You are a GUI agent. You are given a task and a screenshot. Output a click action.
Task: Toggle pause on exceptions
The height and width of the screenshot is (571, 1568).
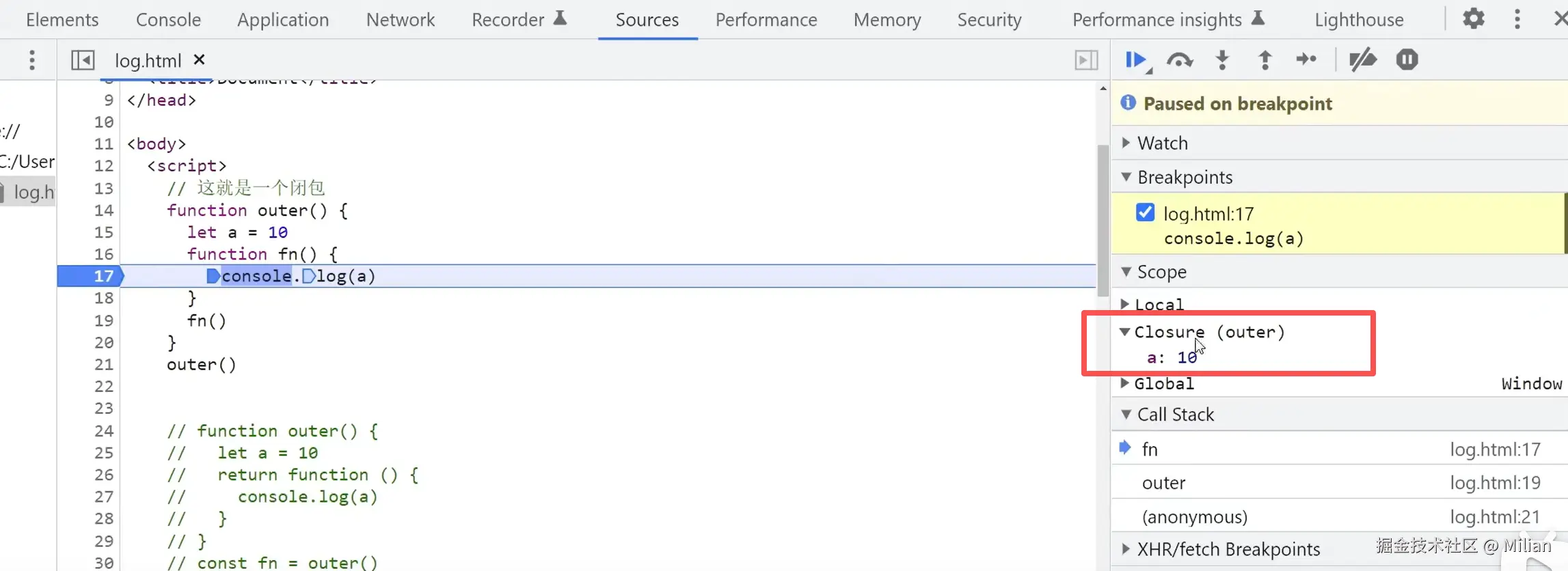pos(1407,60)
